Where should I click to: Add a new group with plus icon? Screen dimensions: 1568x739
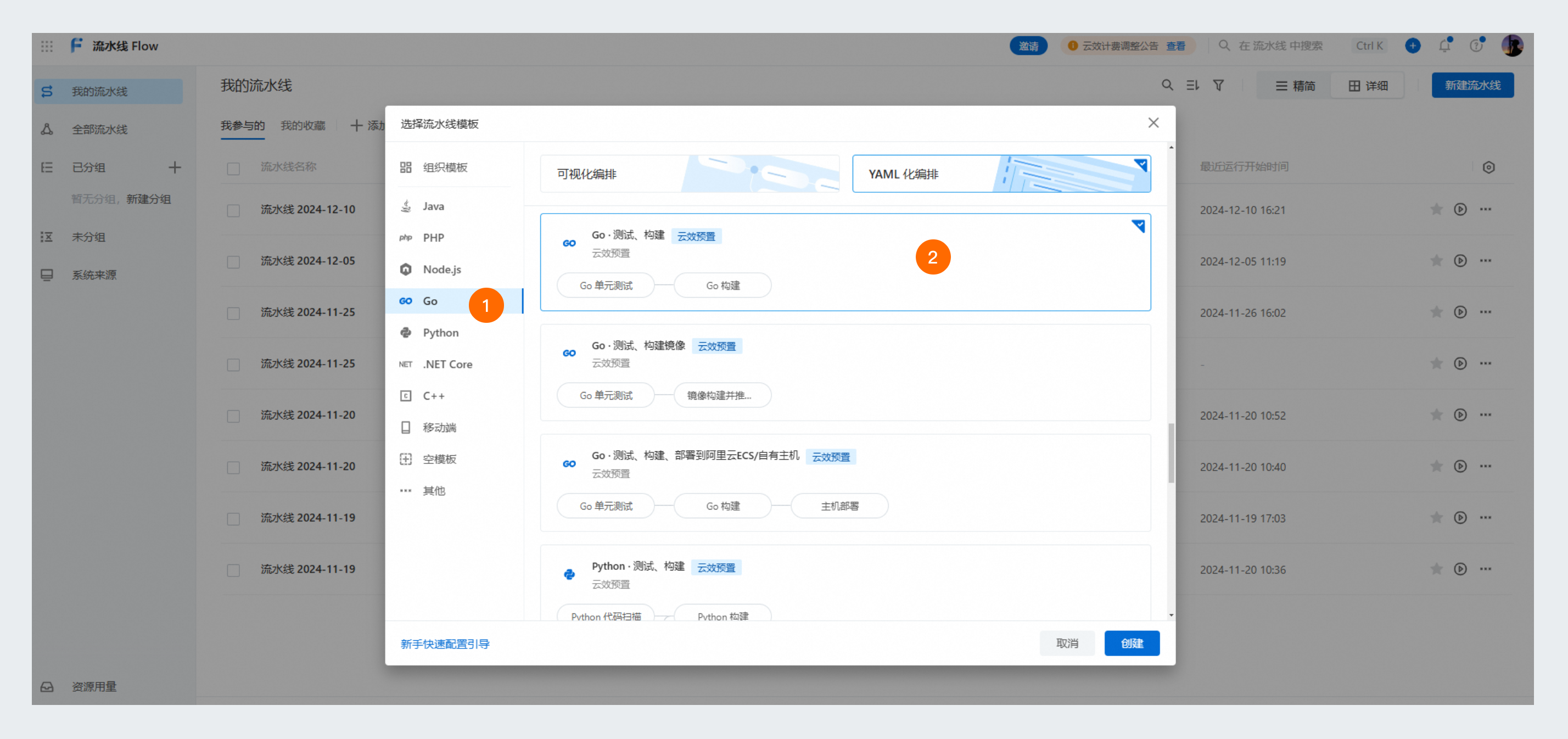tap(175, 167)
